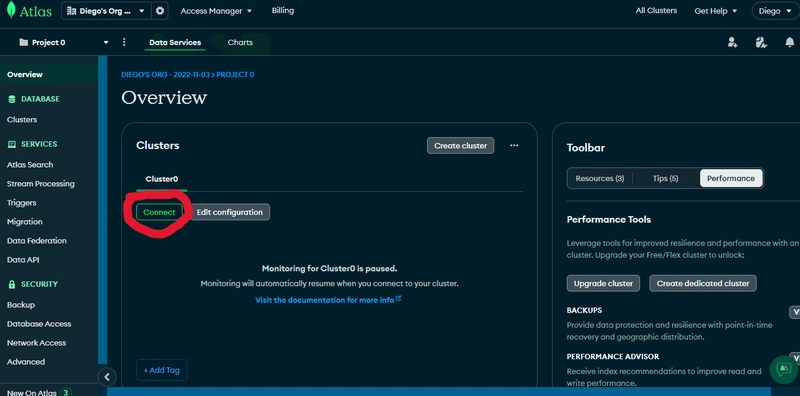Go to Billing
800x396 pixels.
click(283, 11)
